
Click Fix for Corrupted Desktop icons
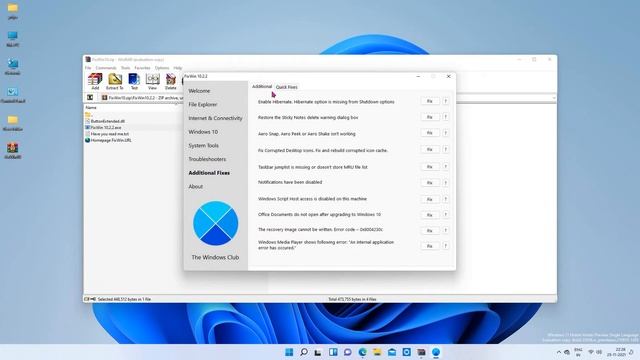430,149
